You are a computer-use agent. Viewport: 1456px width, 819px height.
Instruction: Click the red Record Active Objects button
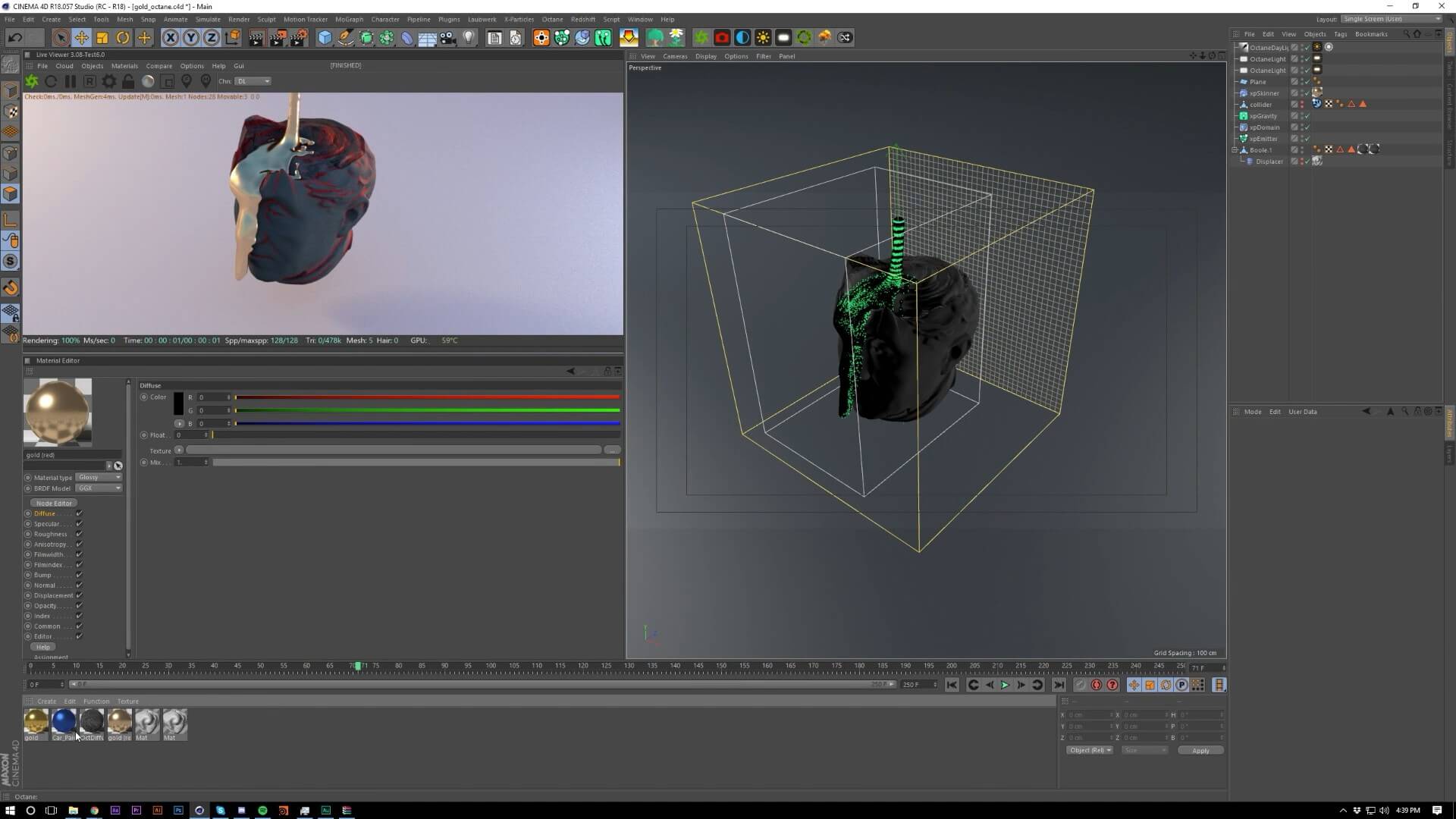pos(1096,685)
